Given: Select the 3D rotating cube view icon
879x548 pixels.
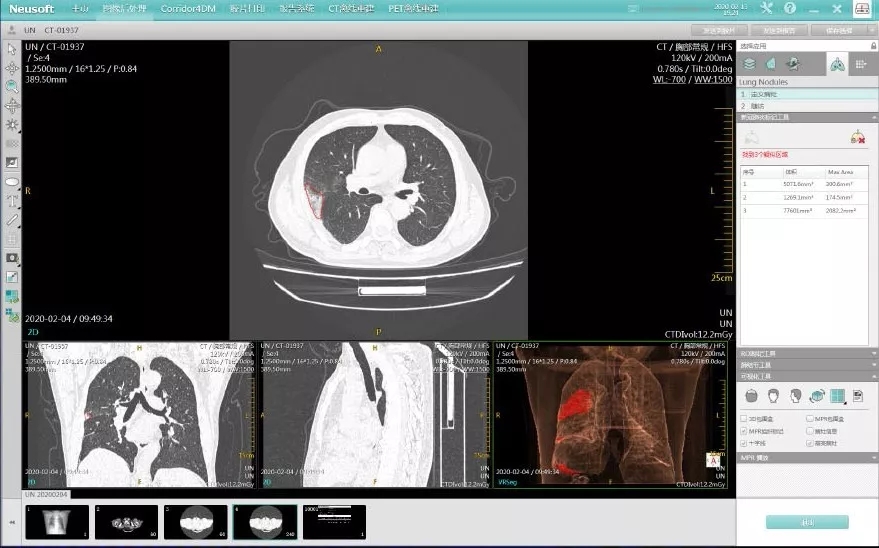Looking at the screenshot, I should (816, 396).
